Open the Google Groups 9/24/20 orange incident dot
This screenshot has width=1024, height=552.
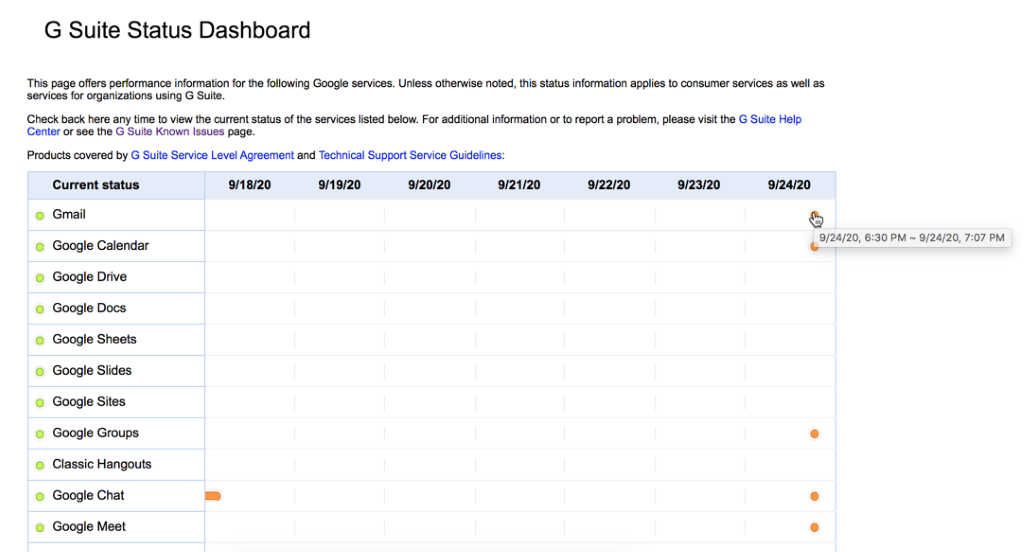coord(814,434)
